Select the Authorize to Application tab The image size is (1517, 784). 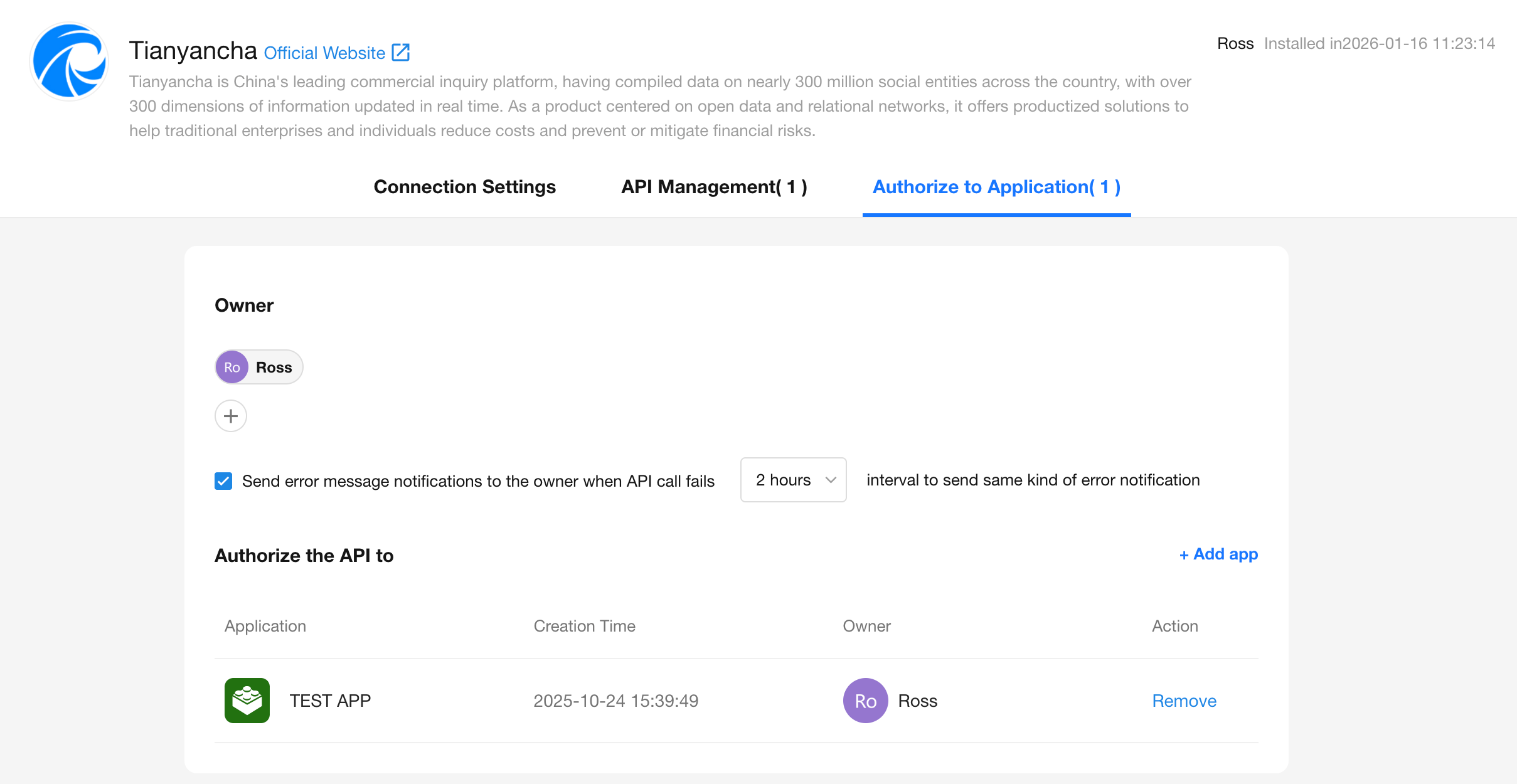pos(996,187)
